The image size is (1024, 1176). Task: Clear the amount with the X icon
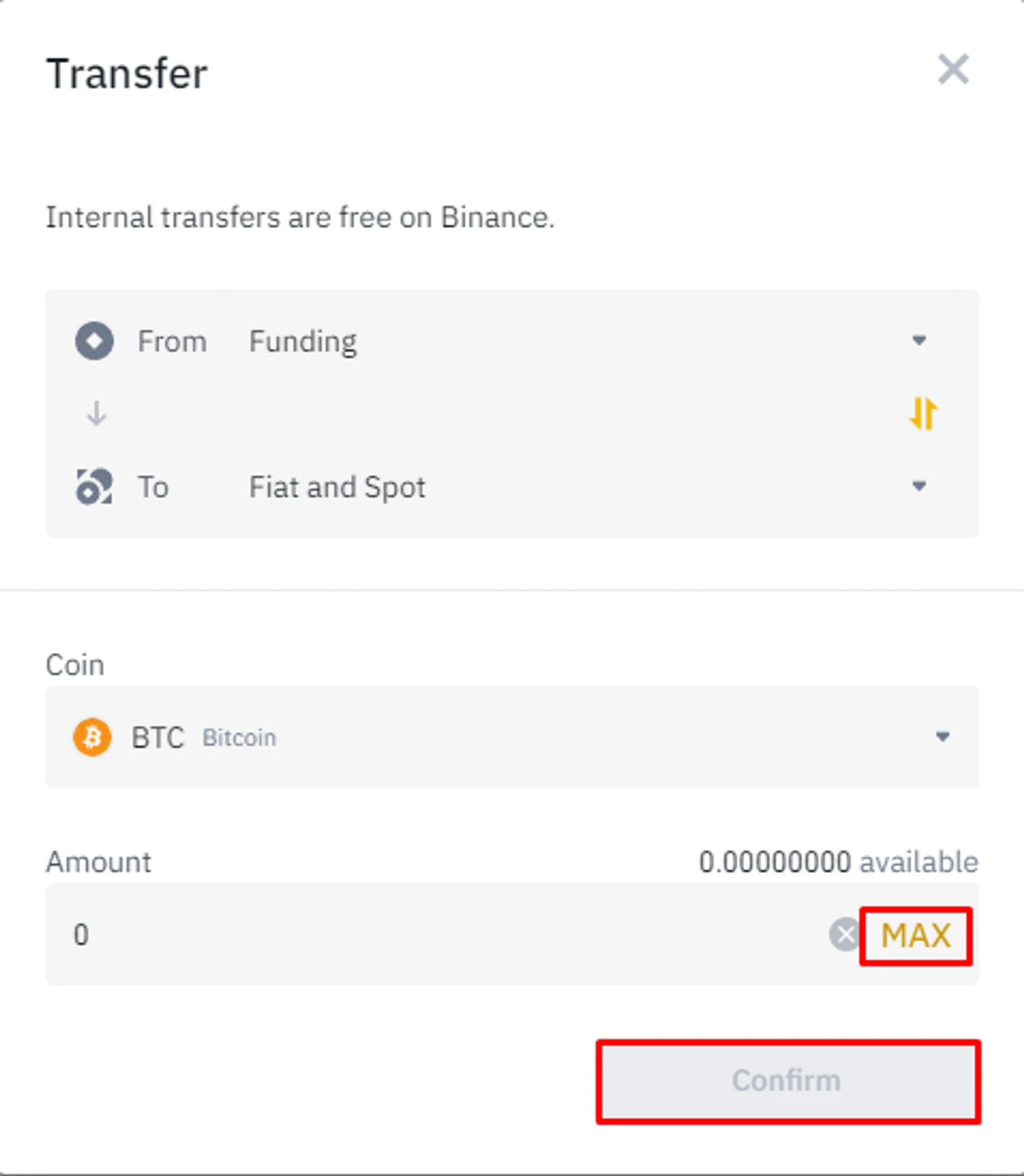845,935
